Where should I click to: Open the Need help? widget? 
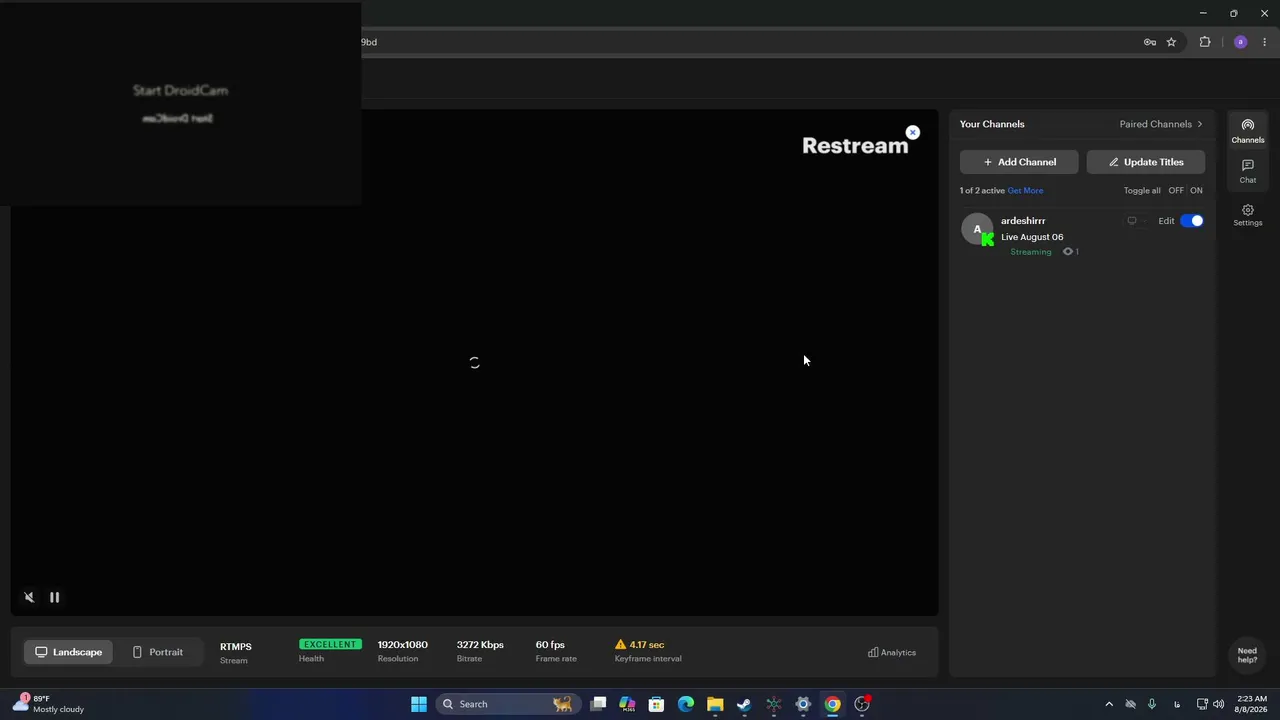point(1247,655)
